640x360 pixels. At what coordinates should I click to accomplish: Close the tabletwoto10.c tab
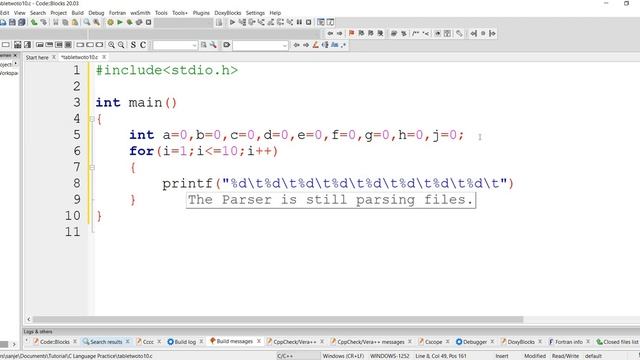coord(104,58)
